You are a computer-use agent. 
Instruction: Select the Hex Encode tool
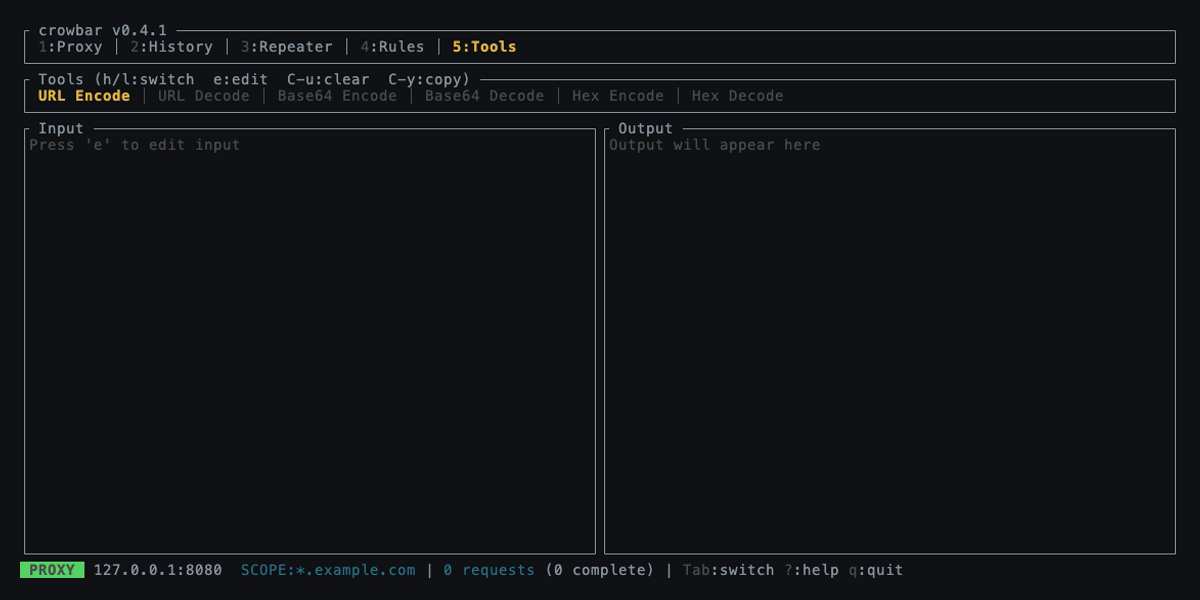(618, 96)
